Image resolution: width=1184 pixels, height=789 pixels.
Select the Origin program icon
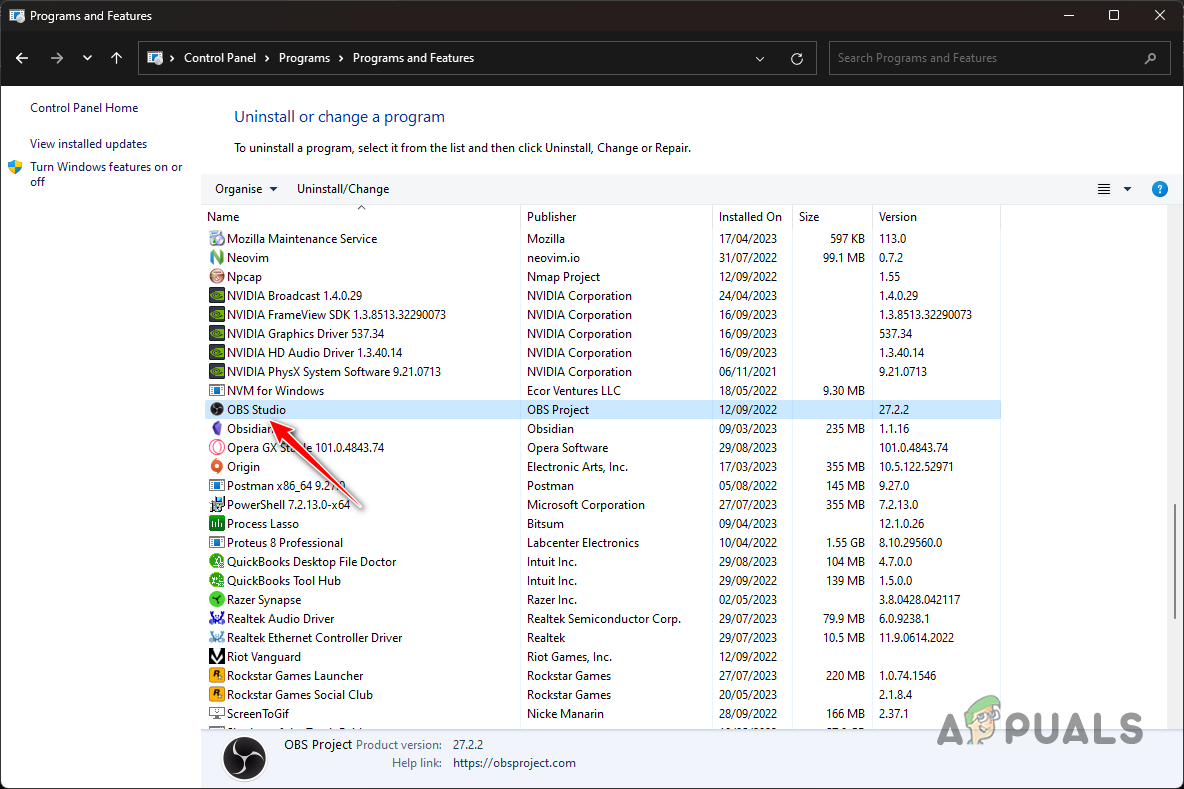pyautogui.click(x=217, y=466)
